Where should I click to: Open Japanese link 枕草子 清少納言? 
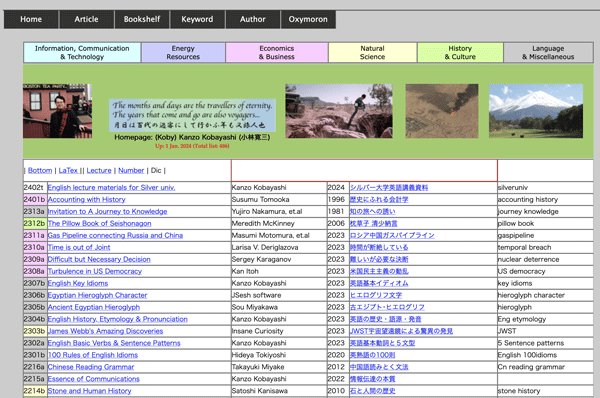coord(373,223)
